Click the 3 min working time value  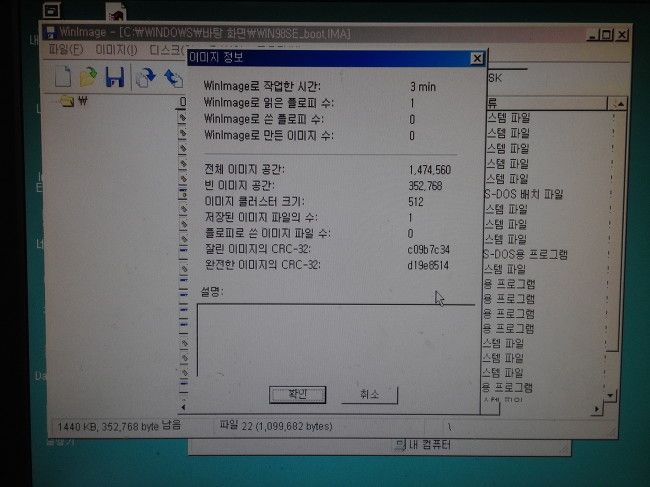tap(423, 87)
